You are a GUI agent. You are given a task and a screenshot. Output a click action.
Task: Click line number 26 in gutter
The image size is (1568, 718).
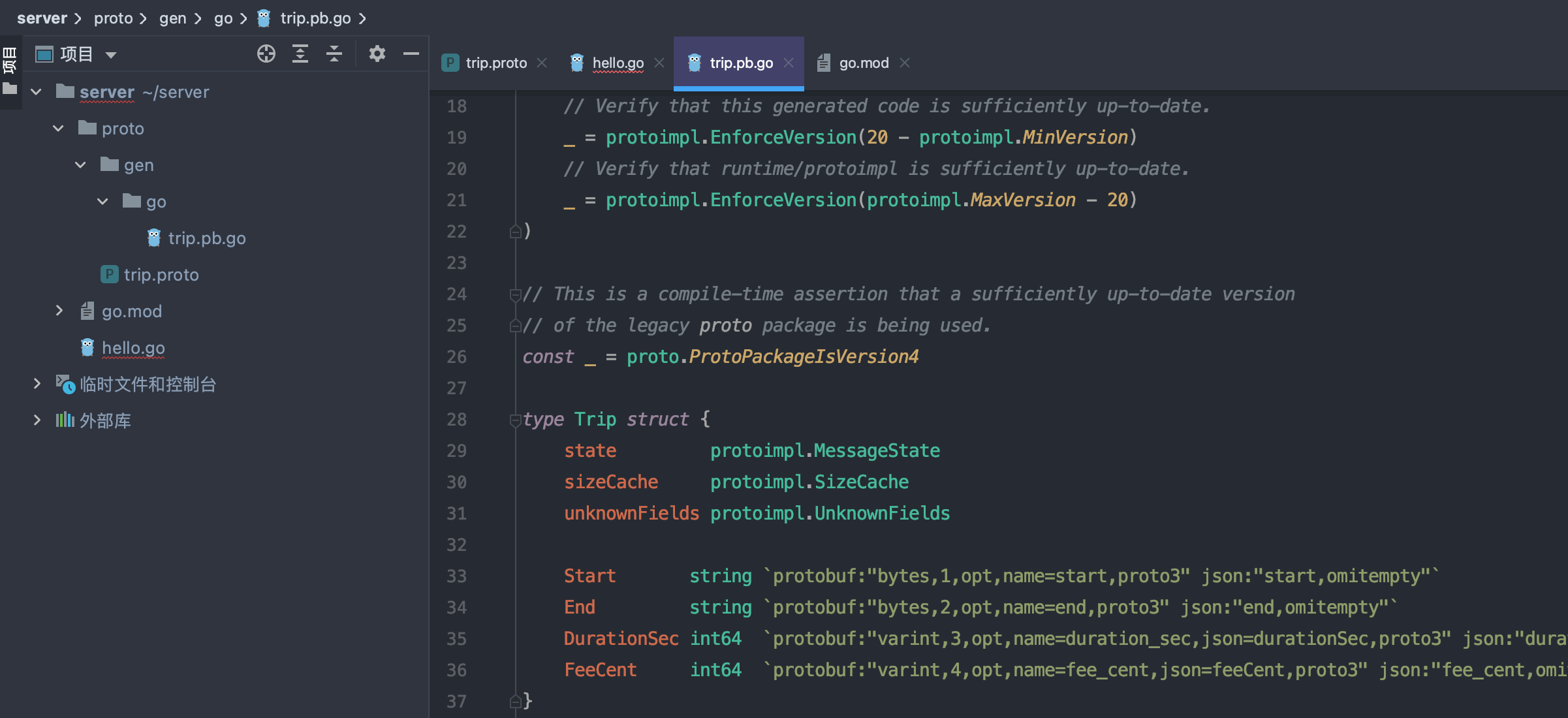coord(456,357)
